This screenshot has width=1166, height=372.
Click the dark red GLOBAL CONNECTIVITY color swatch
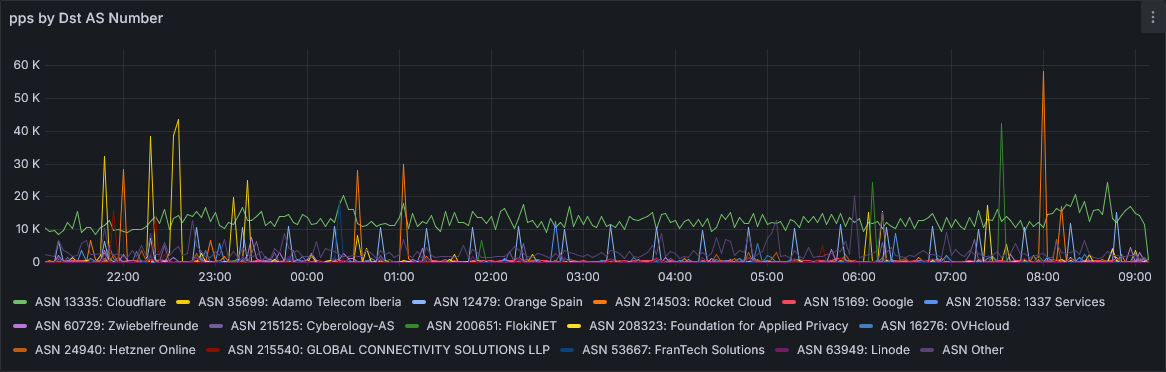[213, 350]
